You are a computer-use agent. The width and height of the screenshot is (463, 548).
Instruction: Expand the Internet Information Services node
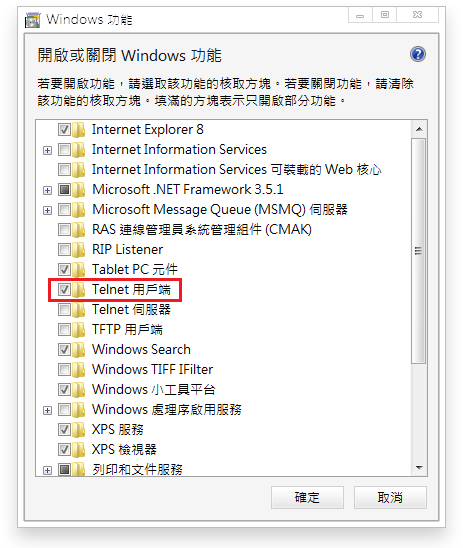(48, 151)
